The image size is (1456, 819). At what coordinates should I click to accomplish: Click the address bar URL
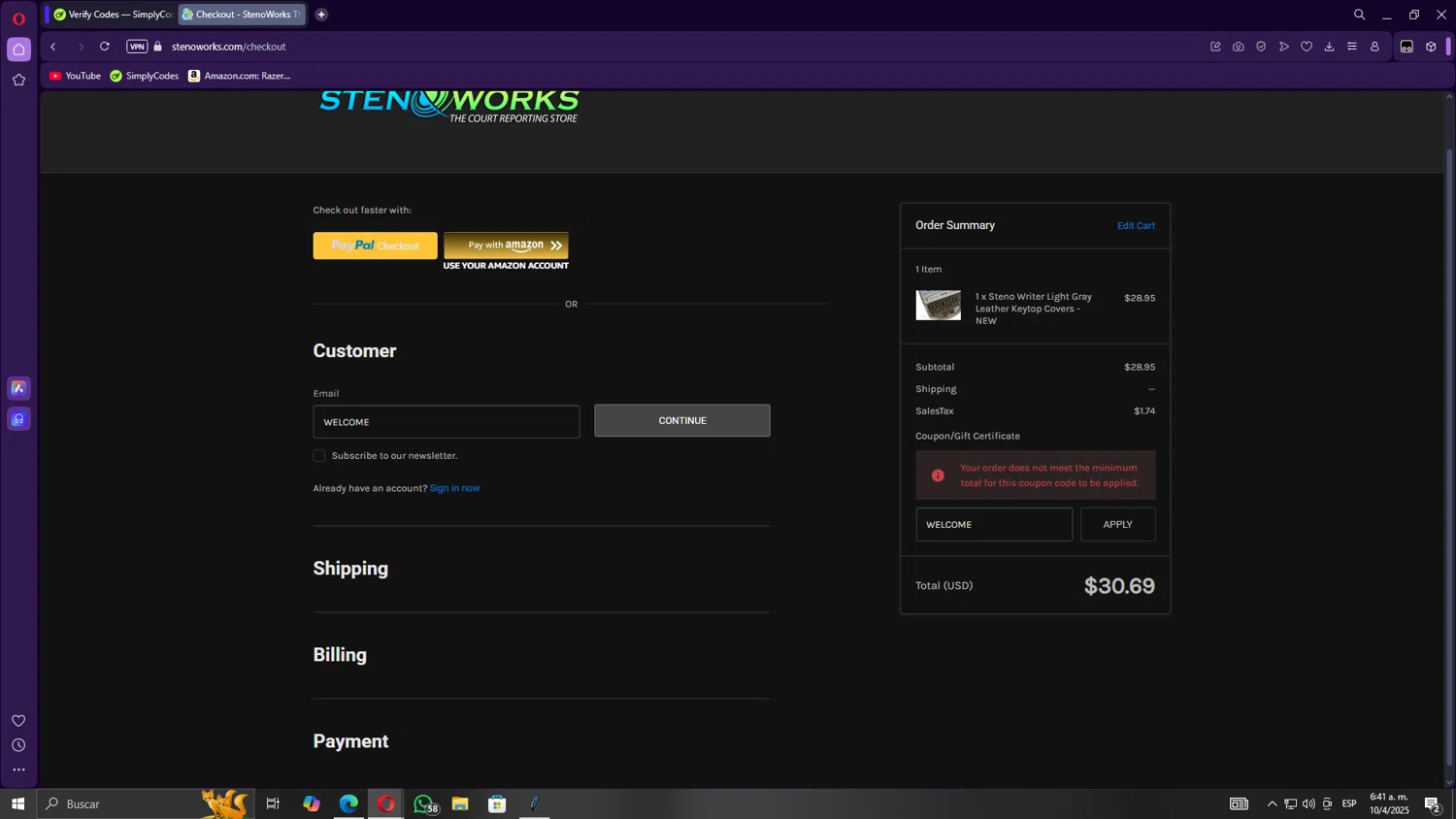229,47
